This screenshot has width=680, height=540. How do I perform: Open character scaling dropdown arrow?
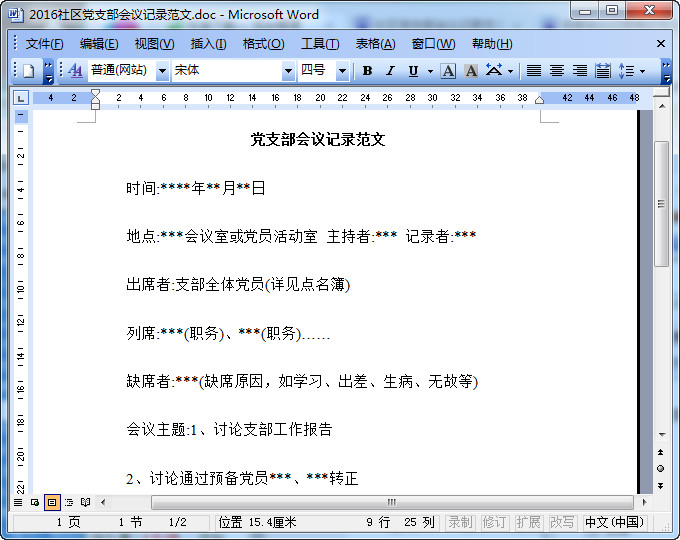[510, 71]
